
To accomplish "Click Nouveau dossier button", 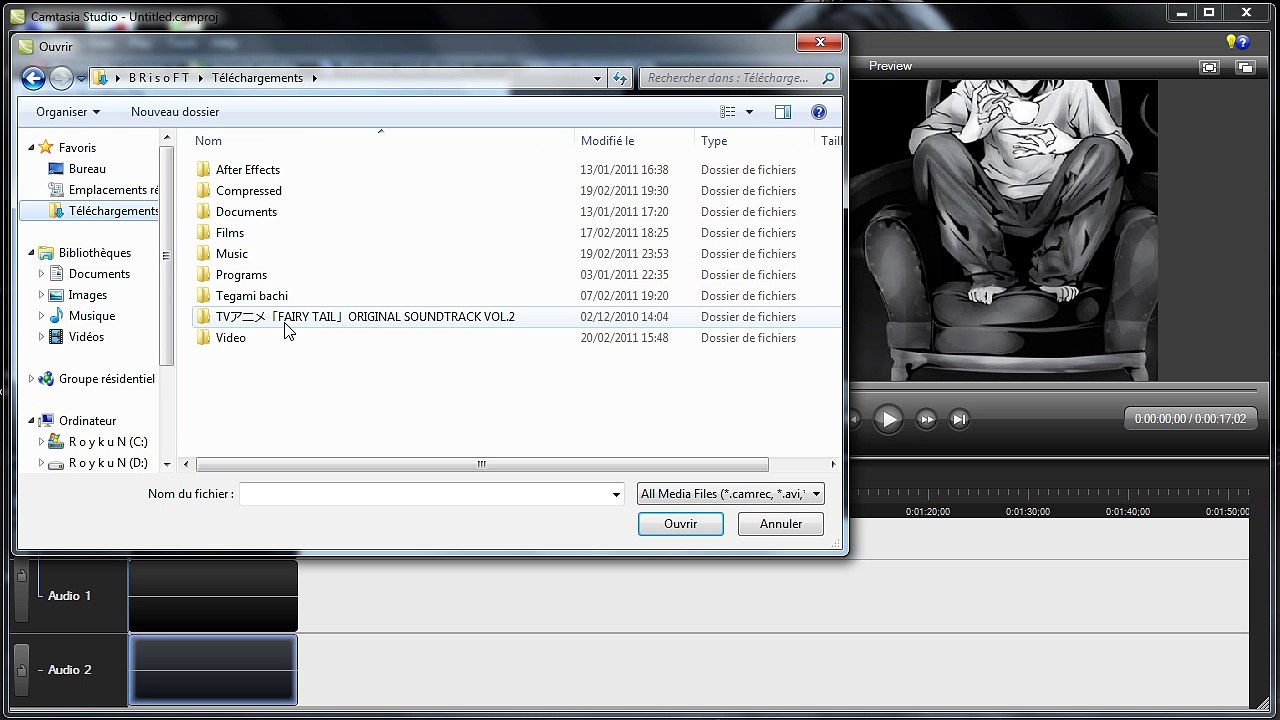I will (175, 112).
